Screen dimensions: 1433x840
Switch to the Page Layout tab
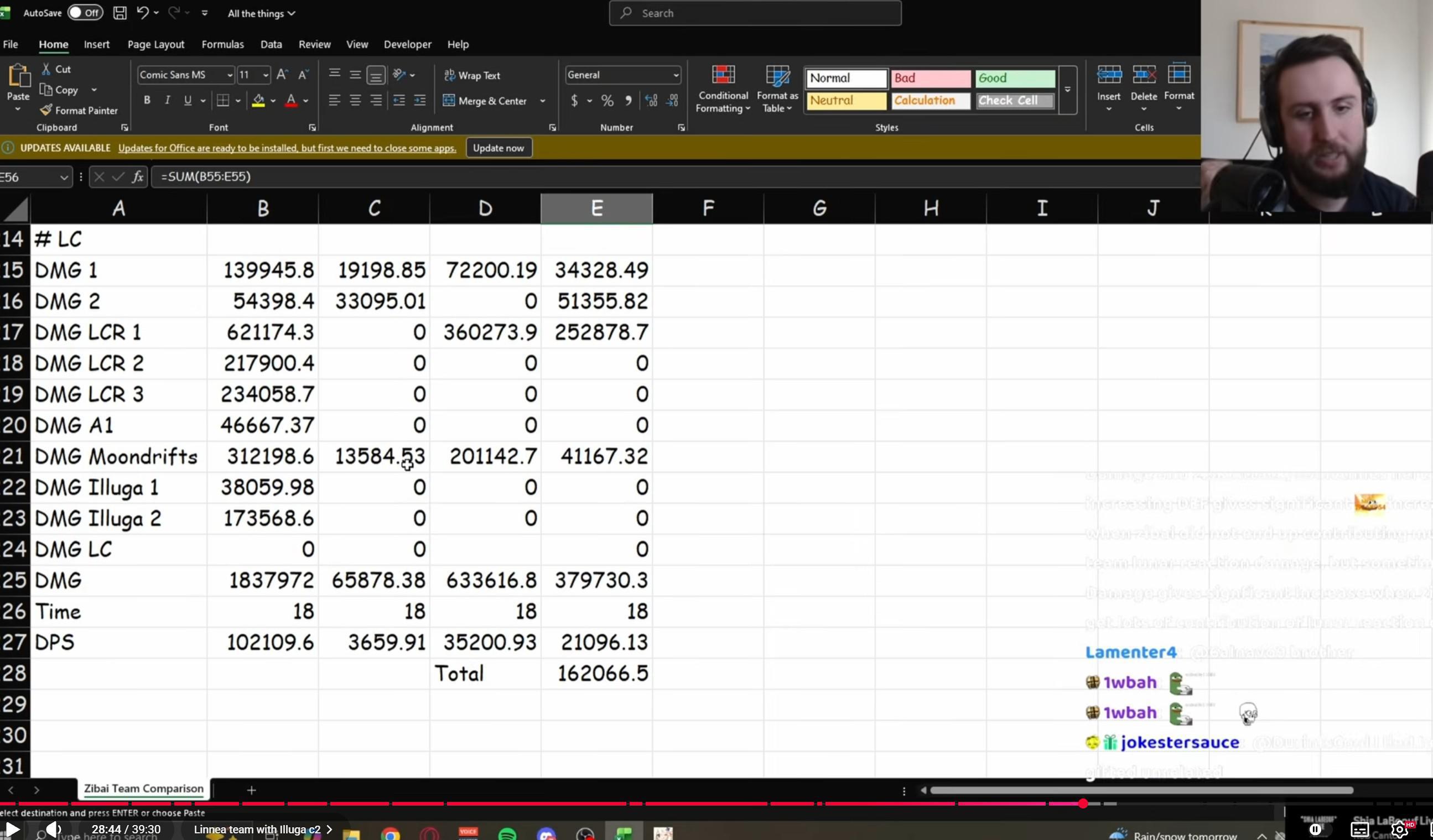pyautogui.click(x=156, y=44)
